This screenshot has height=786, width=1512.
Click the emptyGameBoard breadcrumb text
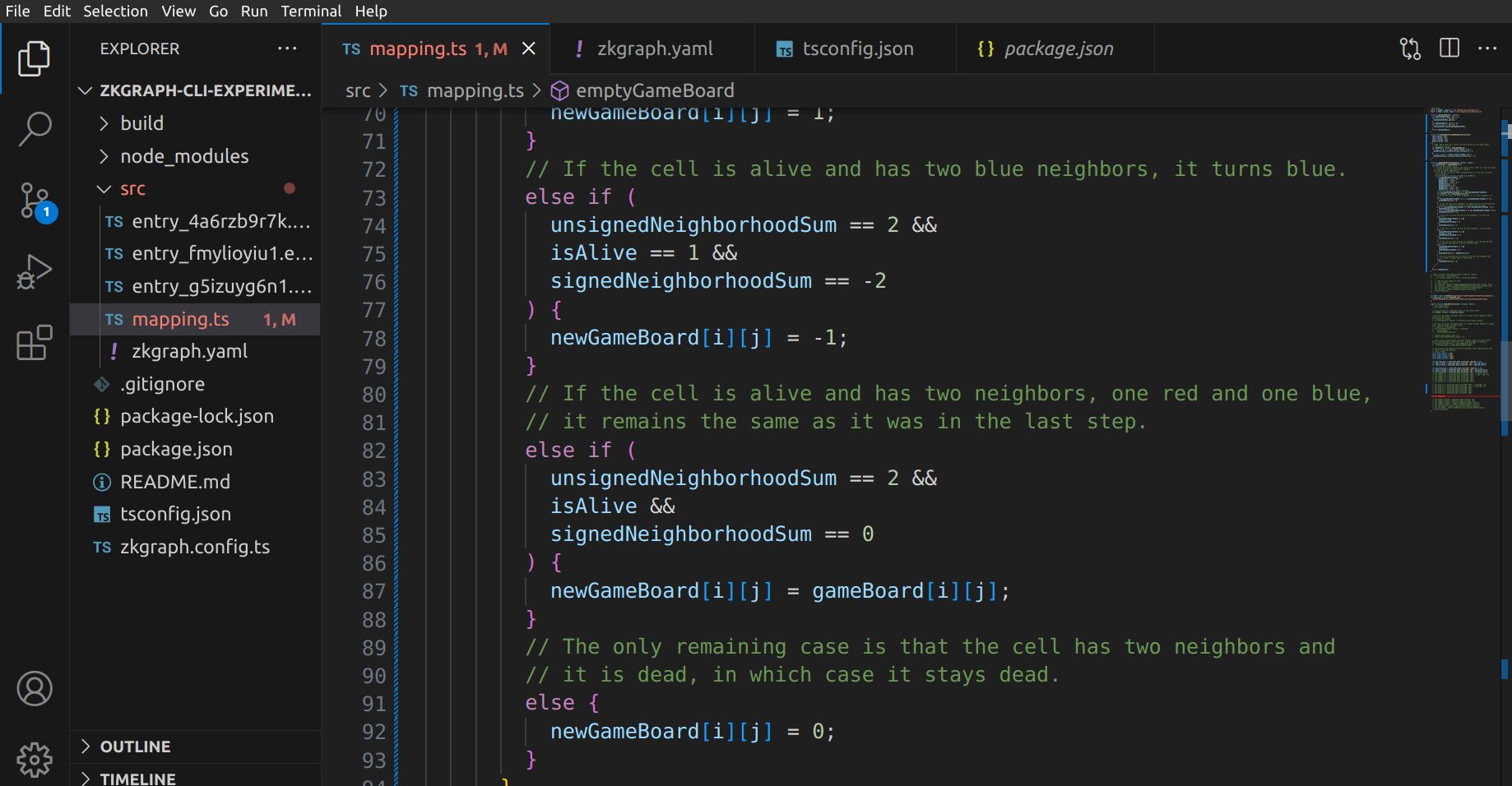tap(655, 90)
